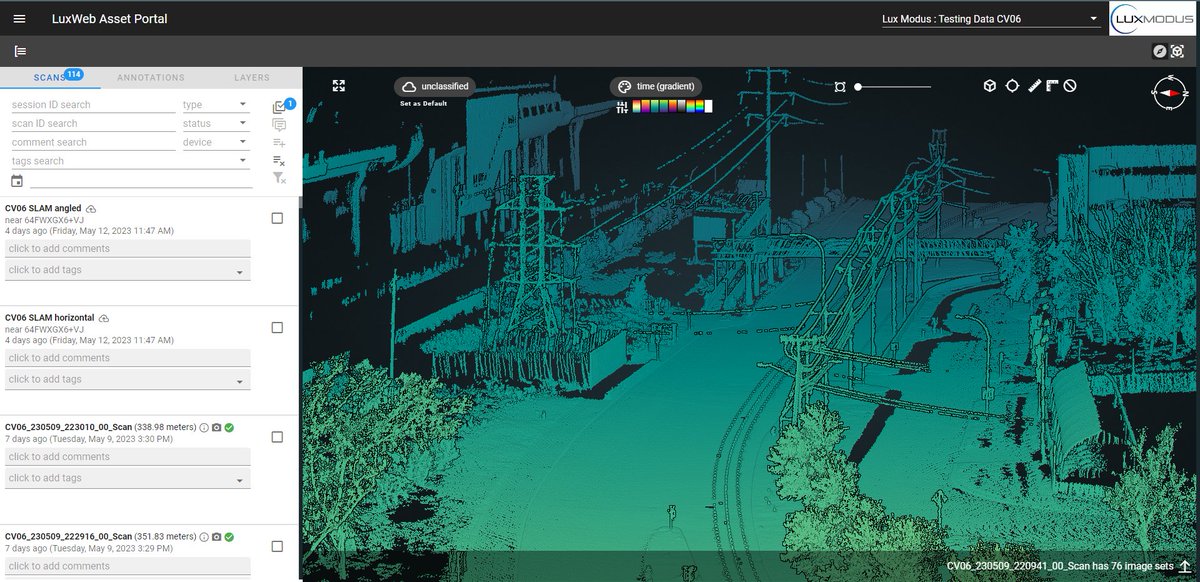Check the CV06_230509_223010_00_Scan checkbox
This screenshot has height=582, width=1200.
coord(277,437)
